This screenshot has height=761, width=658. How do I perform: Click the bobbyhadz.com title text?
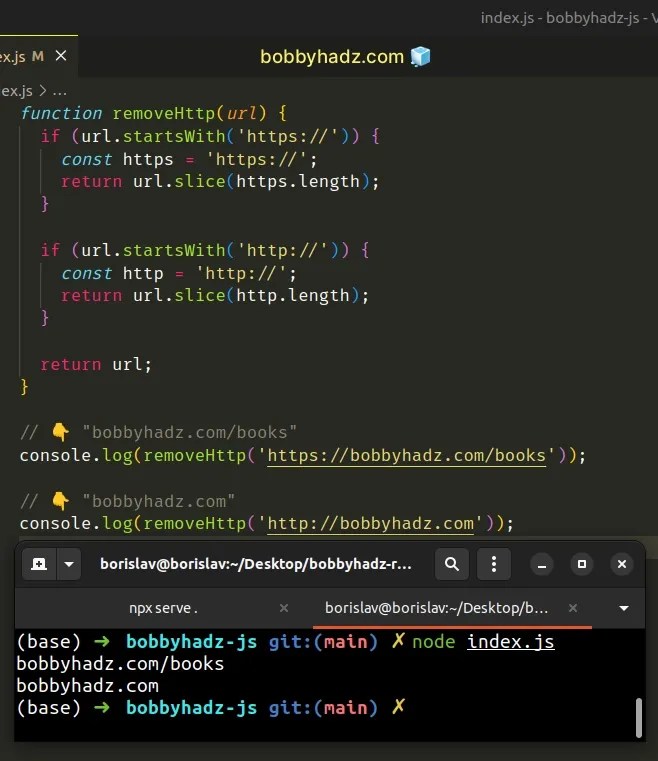(x=332, y=57)
